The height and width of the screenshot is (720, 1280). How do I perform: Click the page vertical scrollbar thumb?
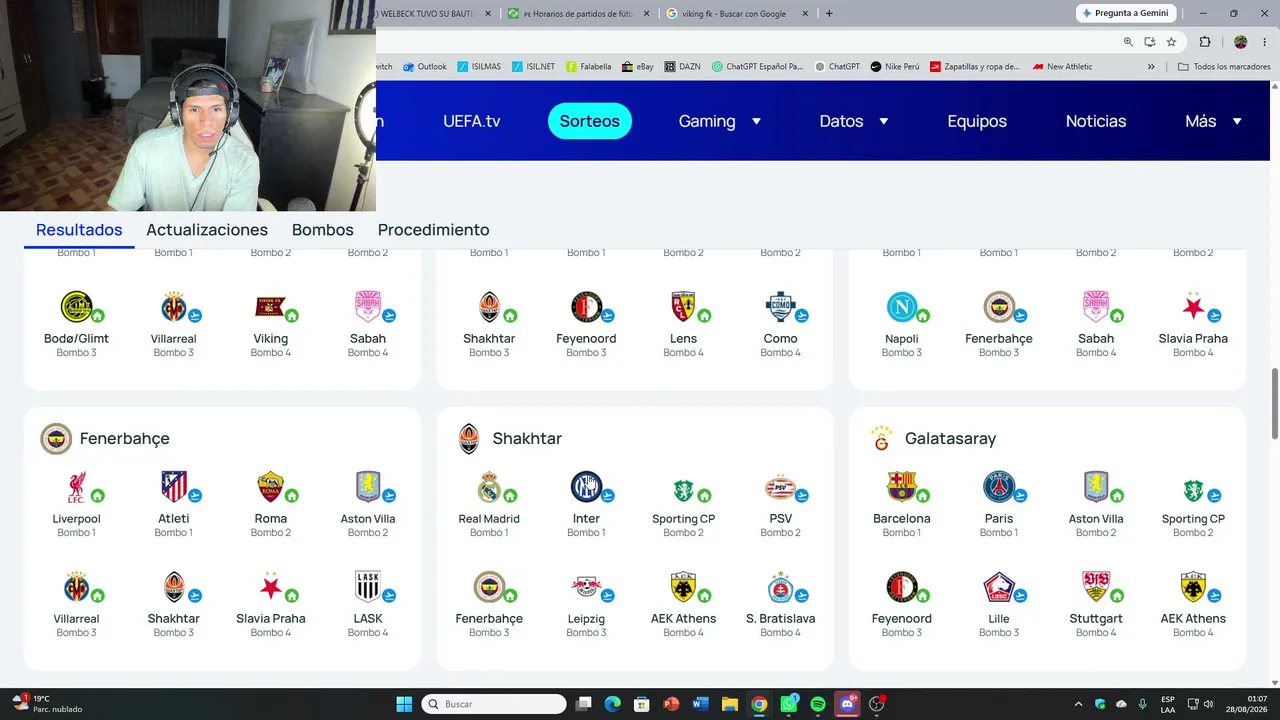pos(1274,402)
